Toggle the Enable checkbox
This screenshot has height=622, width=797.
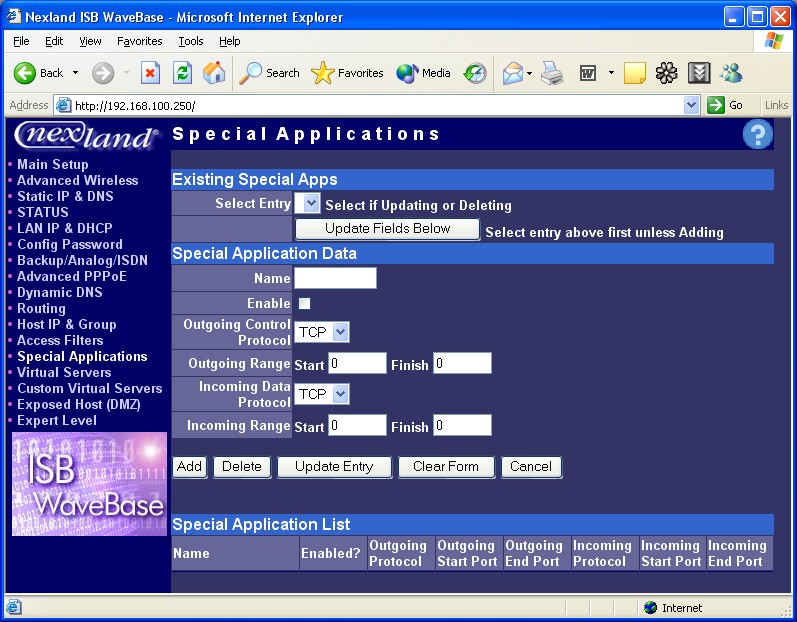[304, 303]
